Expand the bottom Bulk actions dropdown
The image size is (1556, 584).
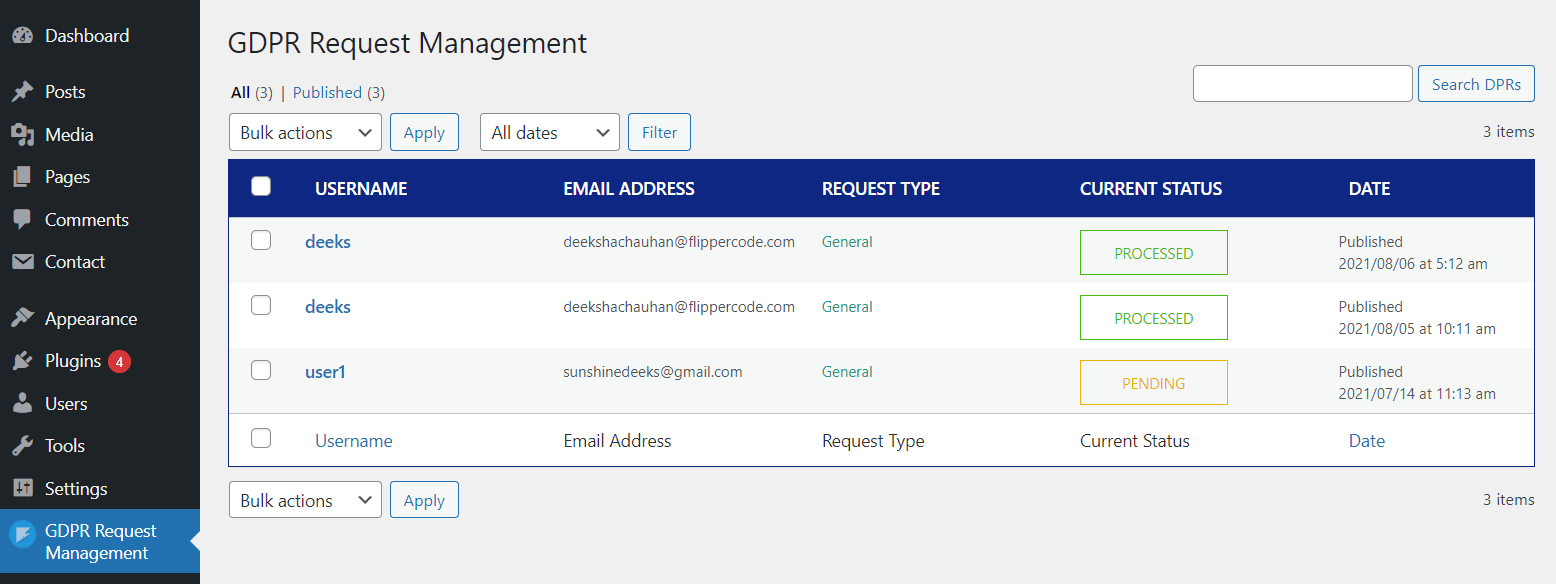pyautogui.click(x=305, y=499)
